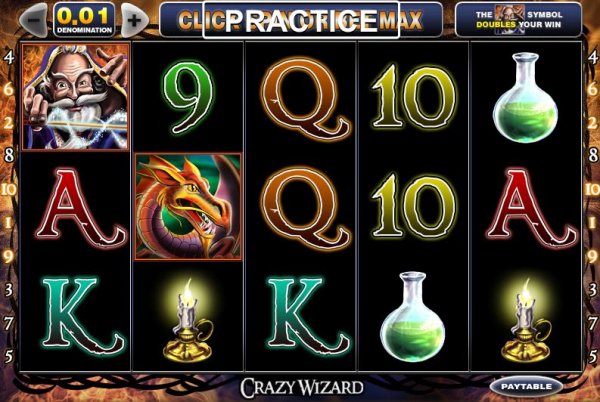Click the potion flask on reel four
Screen dimensions: 600x402
413,317
